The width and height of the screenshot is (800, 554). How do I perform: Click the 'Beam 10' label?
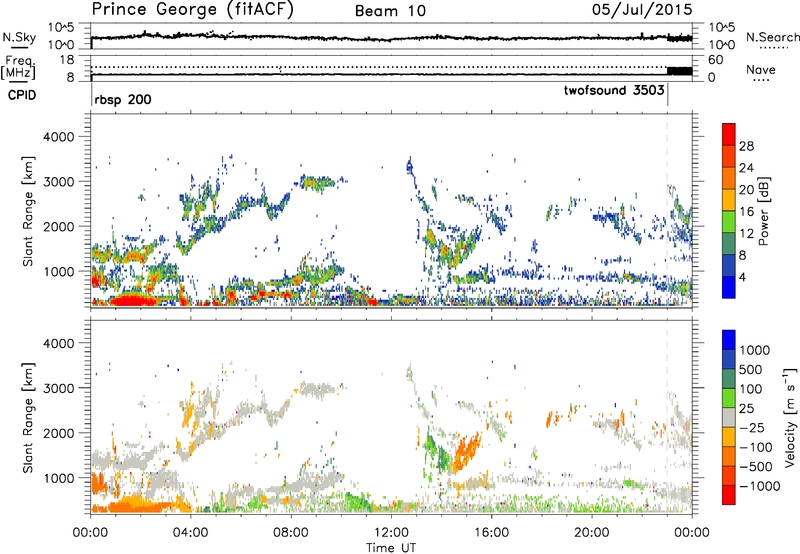coord(390,11)
